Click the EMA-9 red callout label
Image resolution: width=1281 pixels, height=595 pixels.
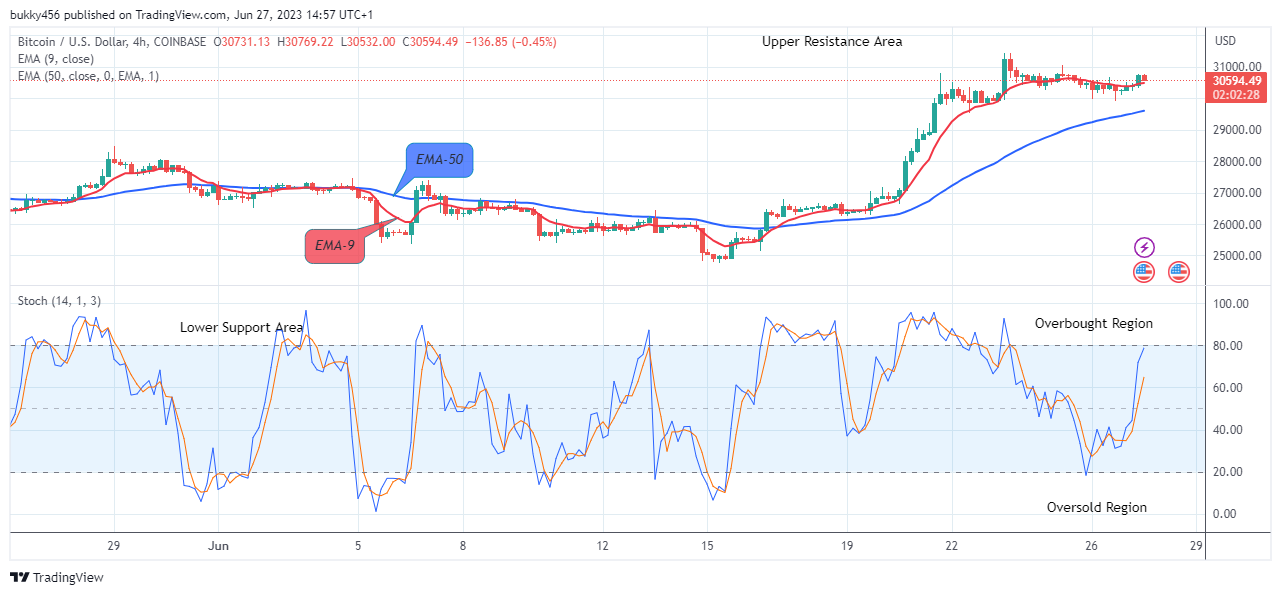click(334, 246)
